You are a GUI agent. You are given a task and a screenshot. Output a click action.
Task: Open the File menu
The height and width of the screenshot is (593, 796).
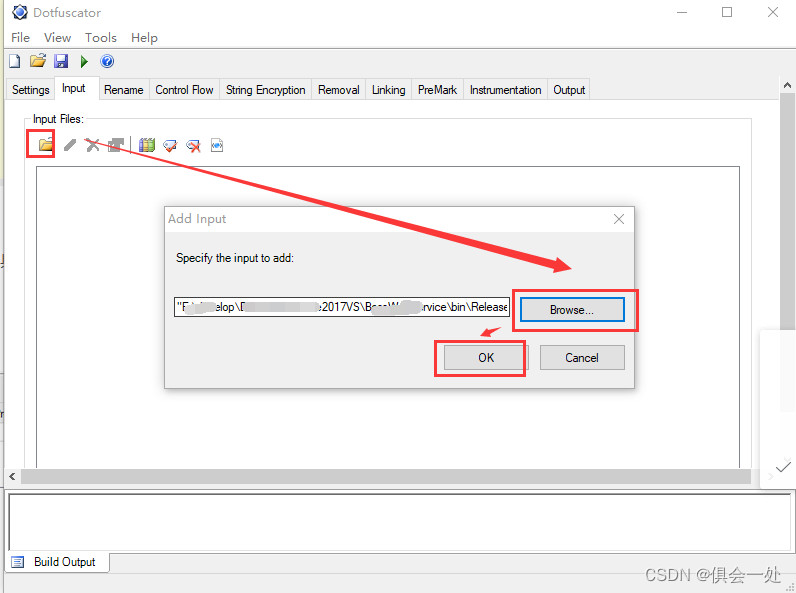(20, 38)
